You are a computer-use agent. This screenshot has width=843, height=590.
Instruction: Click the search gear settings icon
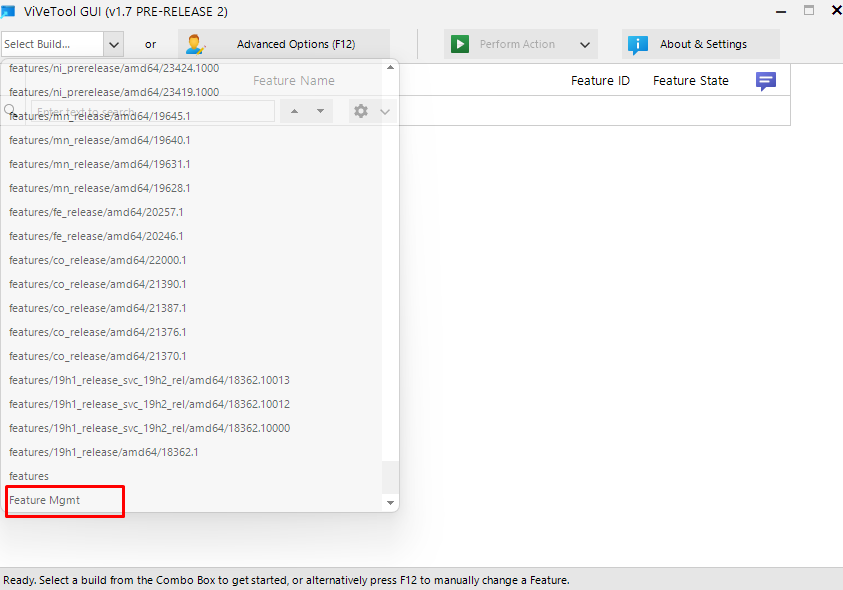(361, 111)
